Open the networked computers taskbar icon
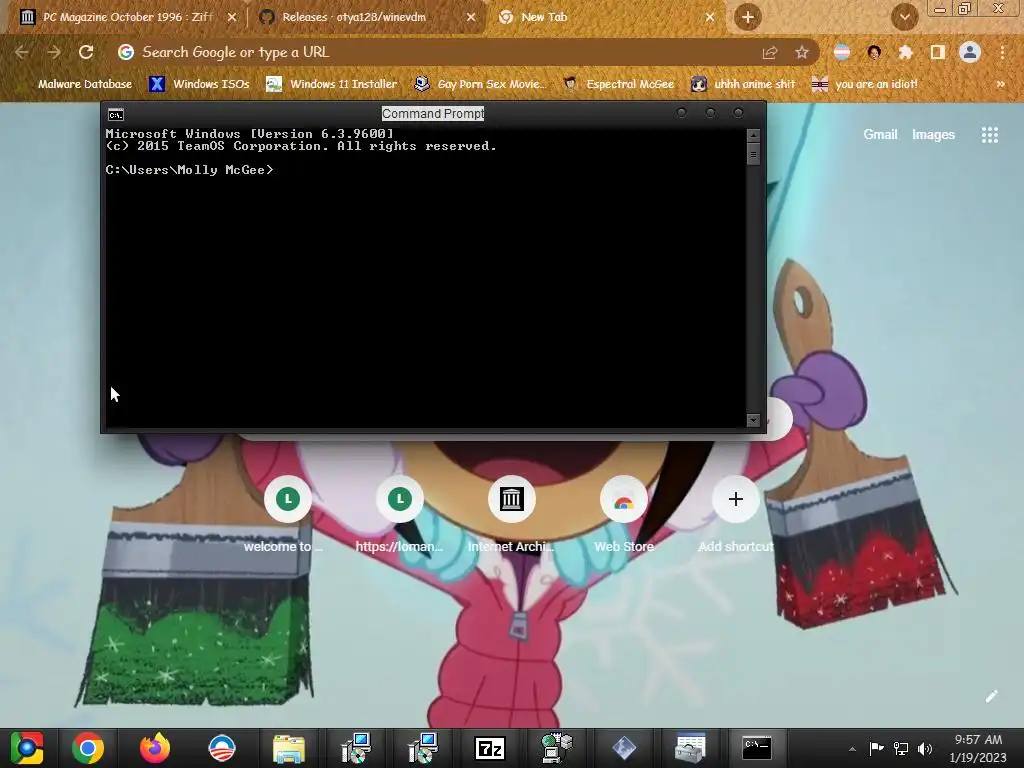The width and height of the screenshot is (1024, 768). [x=556, y=748]
